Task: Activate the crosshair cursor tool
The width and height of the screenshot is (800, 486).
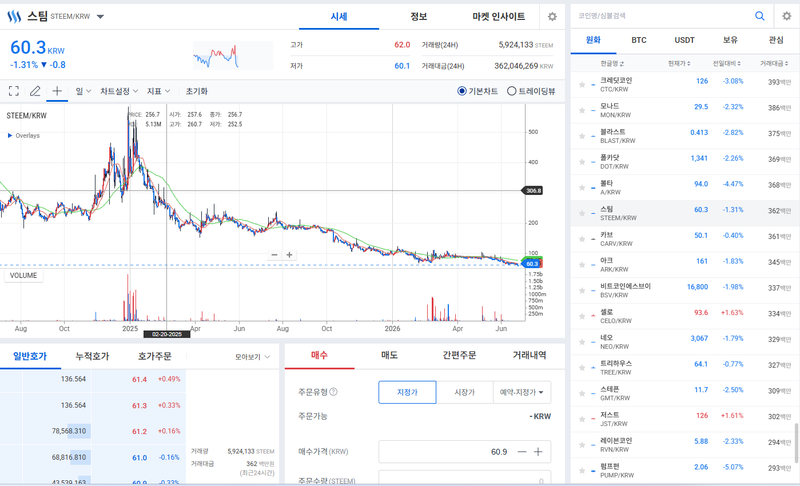Action: coord(57,91)
